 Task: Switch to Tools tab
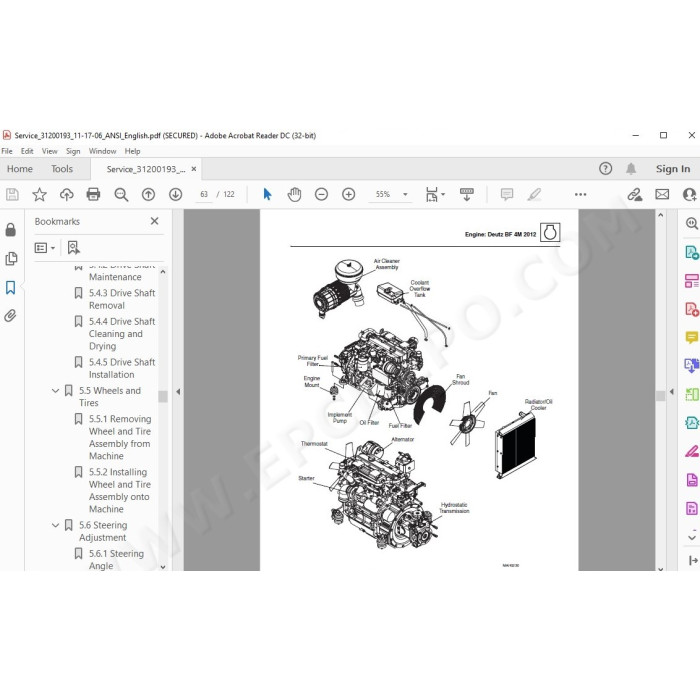tap(62, 169)
